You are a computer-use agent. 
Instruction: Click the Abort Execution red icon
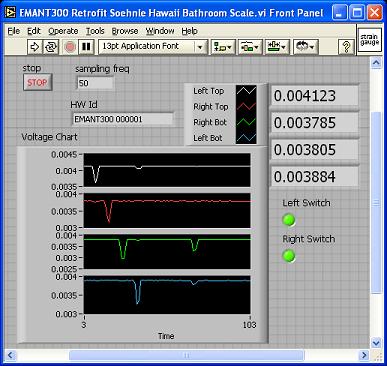tap(70, 47)
